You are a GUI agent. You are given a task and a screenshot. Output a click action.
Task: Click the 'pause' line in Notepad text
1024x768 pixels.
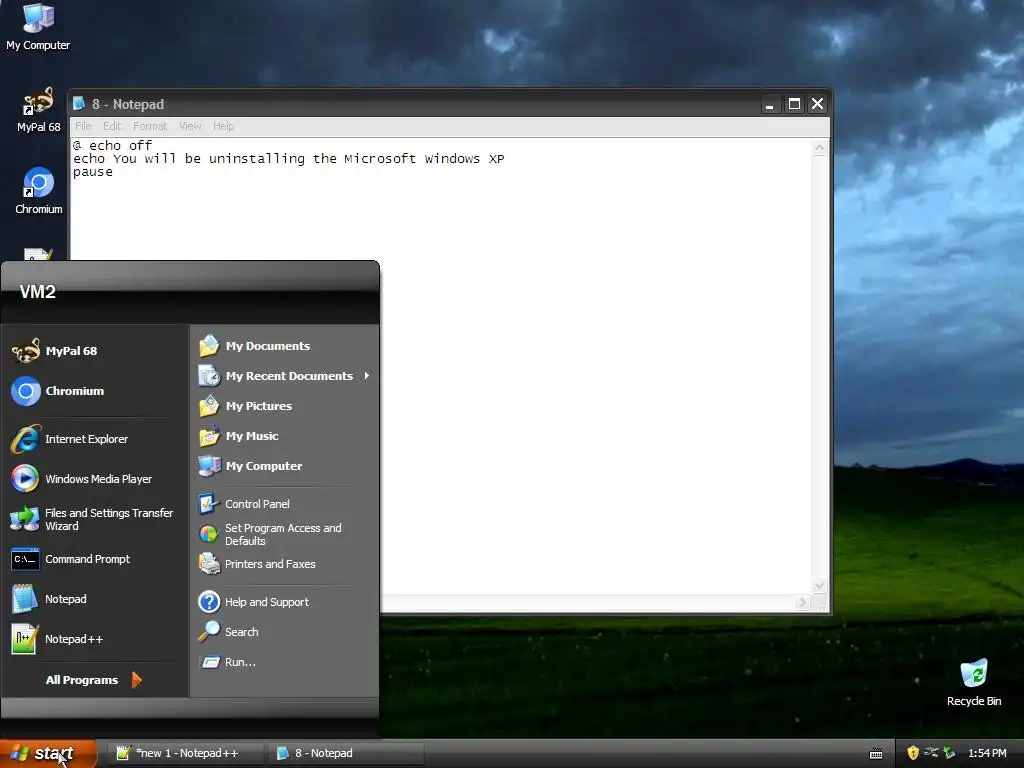point(93,172)
